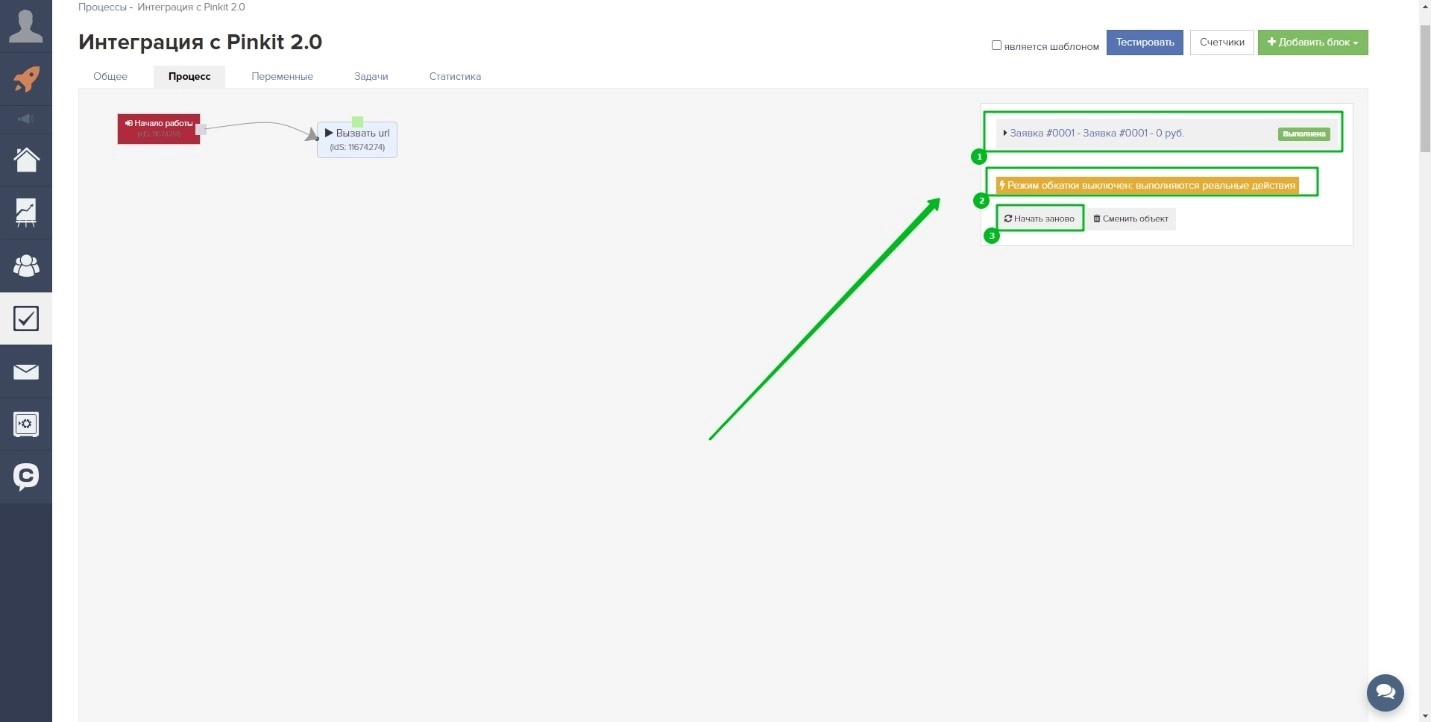This screenshot has width=1431, height=722.
Task: Open the analytics chart icon in sidebar
Action: [x=26, y=212]
